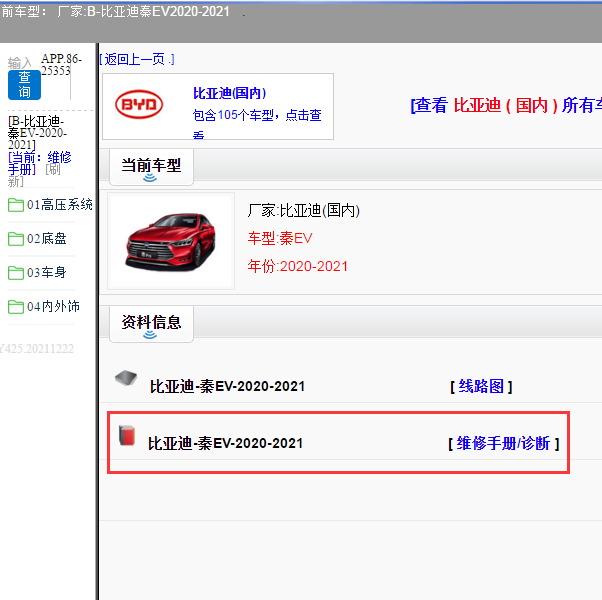
Task: Open the 查看比亚迪(国内)所有车型 link
Action: (x=506, y=105)
